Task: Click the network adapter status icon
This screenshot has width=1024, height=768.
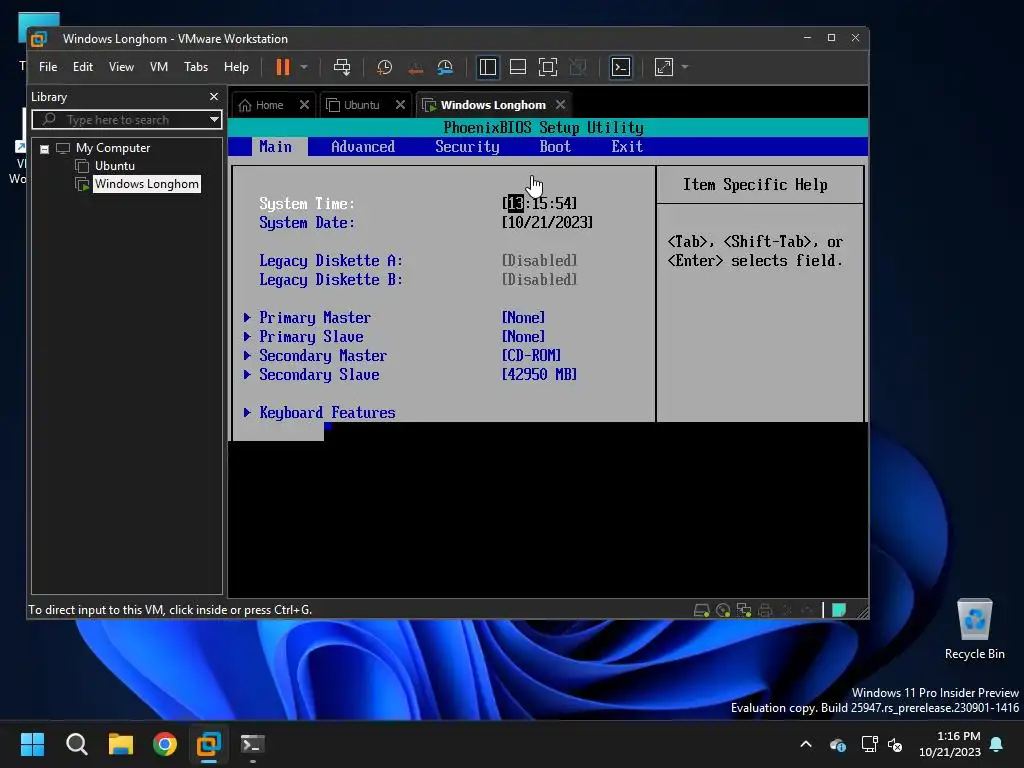Action: pyautogui.click(x=744, y=610)
